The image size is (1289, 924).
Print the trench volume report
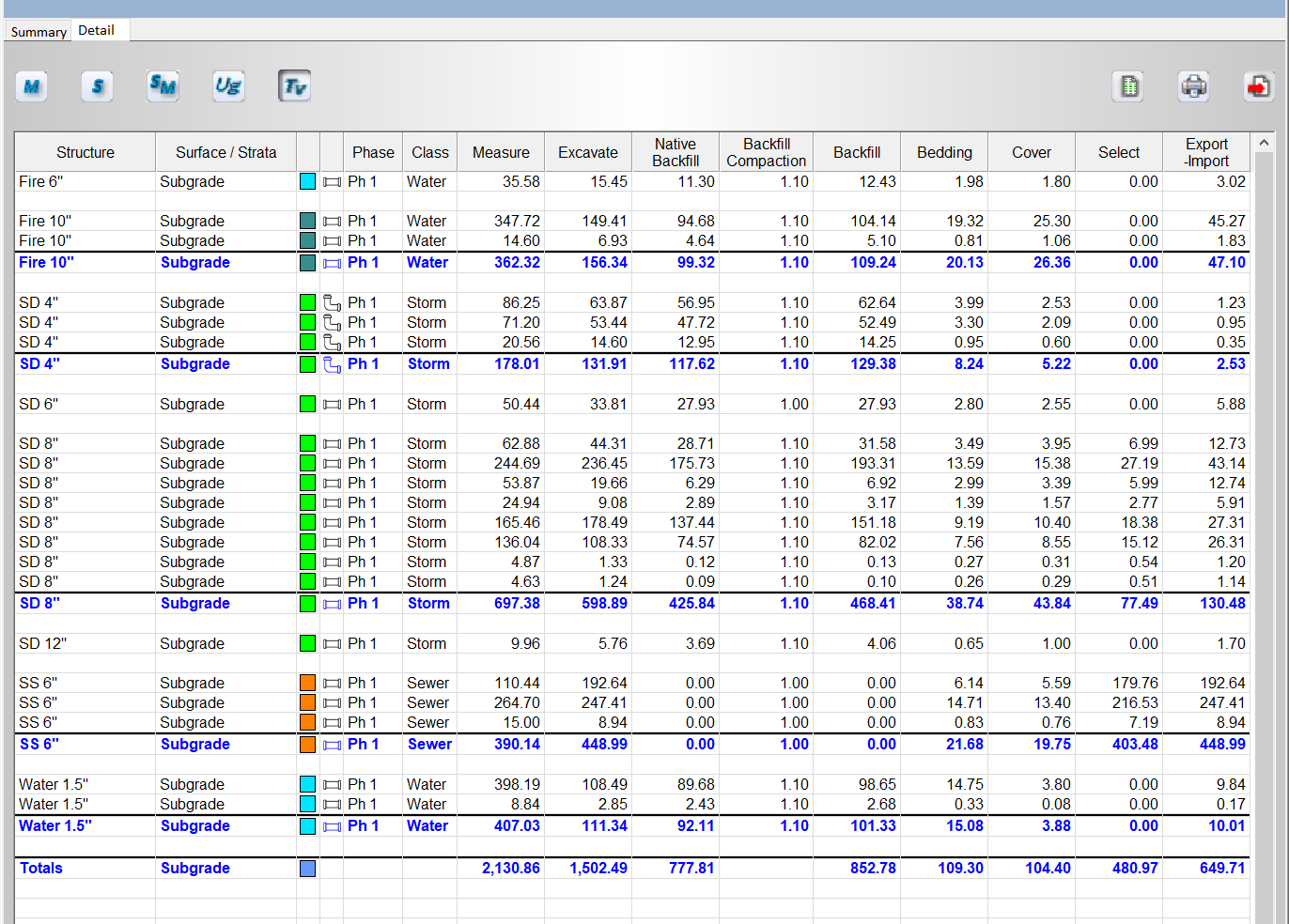point(1193,86)
